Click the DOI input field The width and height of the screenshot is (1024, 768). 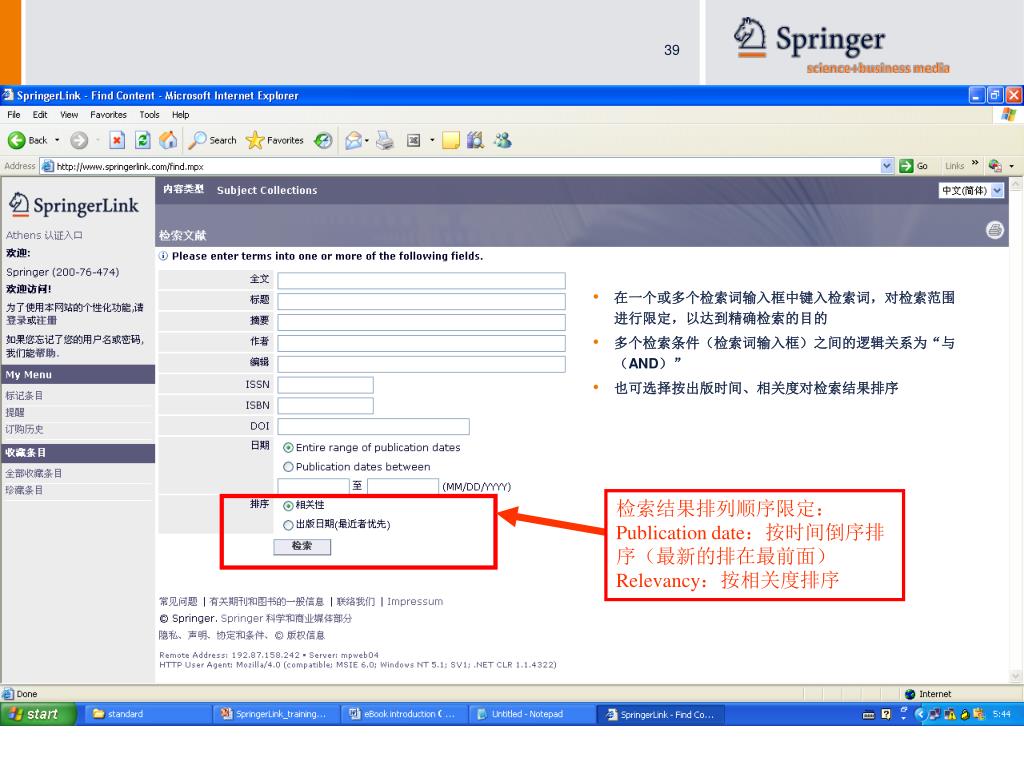[374, 427]
